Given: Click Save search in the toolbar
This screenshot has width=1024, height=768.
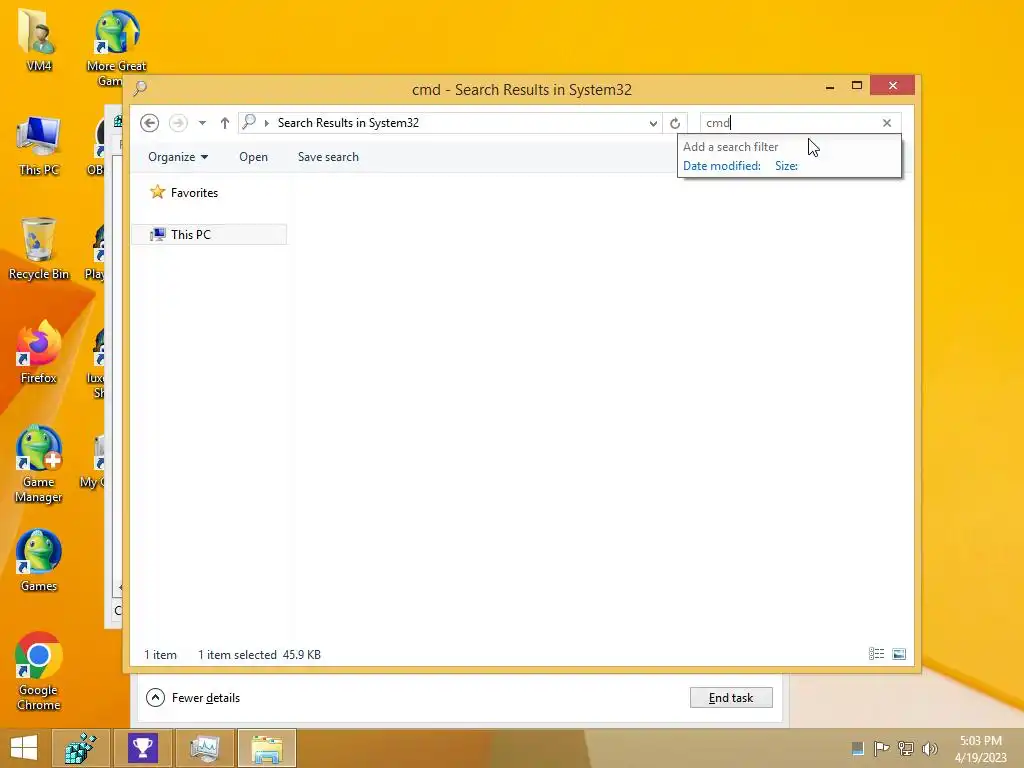Looking at the screenshot, I should tap(328, 157).
